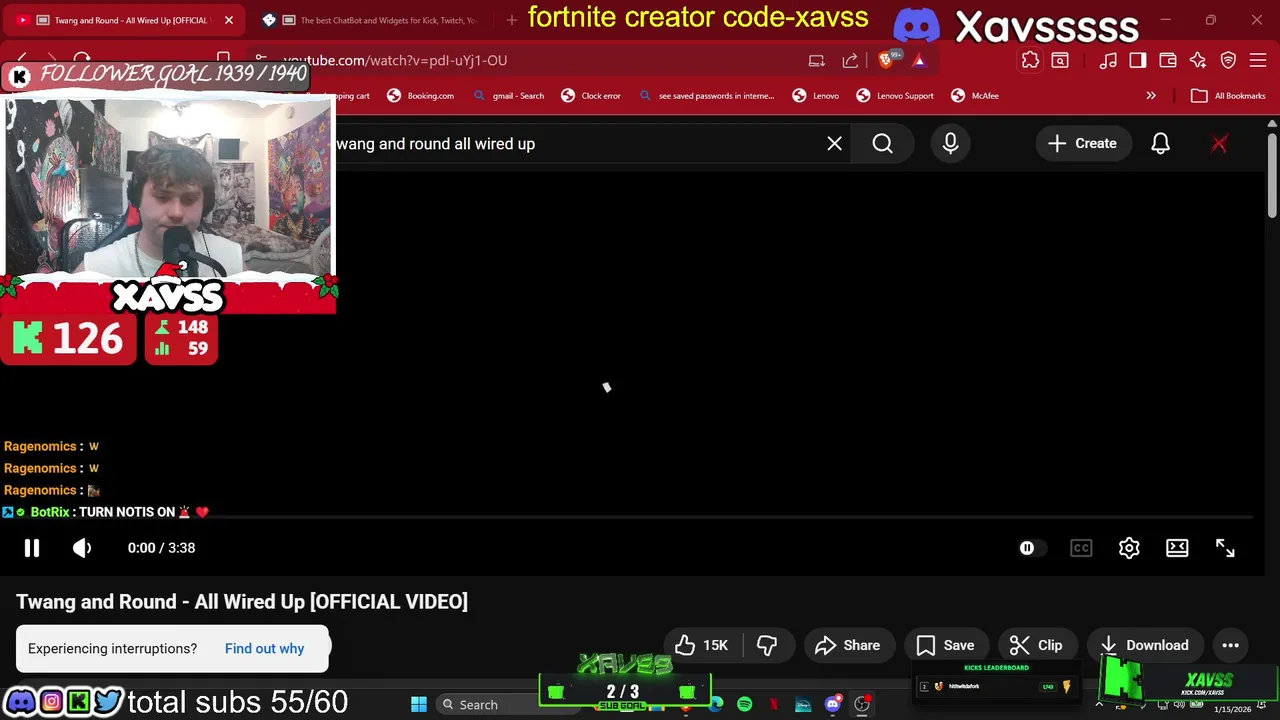Open Disney+ from the taskbar
Viewport: 1280px width, 720px height.
click(x=803, y=704)
